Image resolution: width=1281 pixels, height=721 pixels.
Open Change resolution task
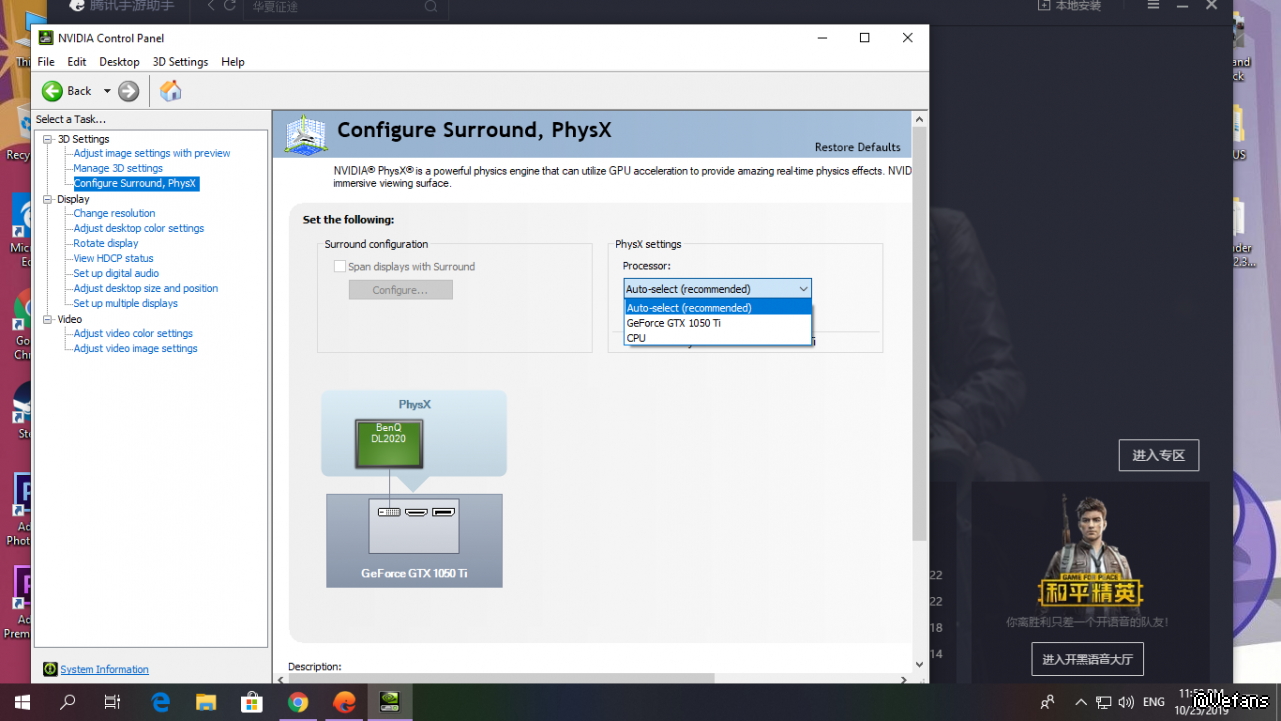tap(114, 213)
